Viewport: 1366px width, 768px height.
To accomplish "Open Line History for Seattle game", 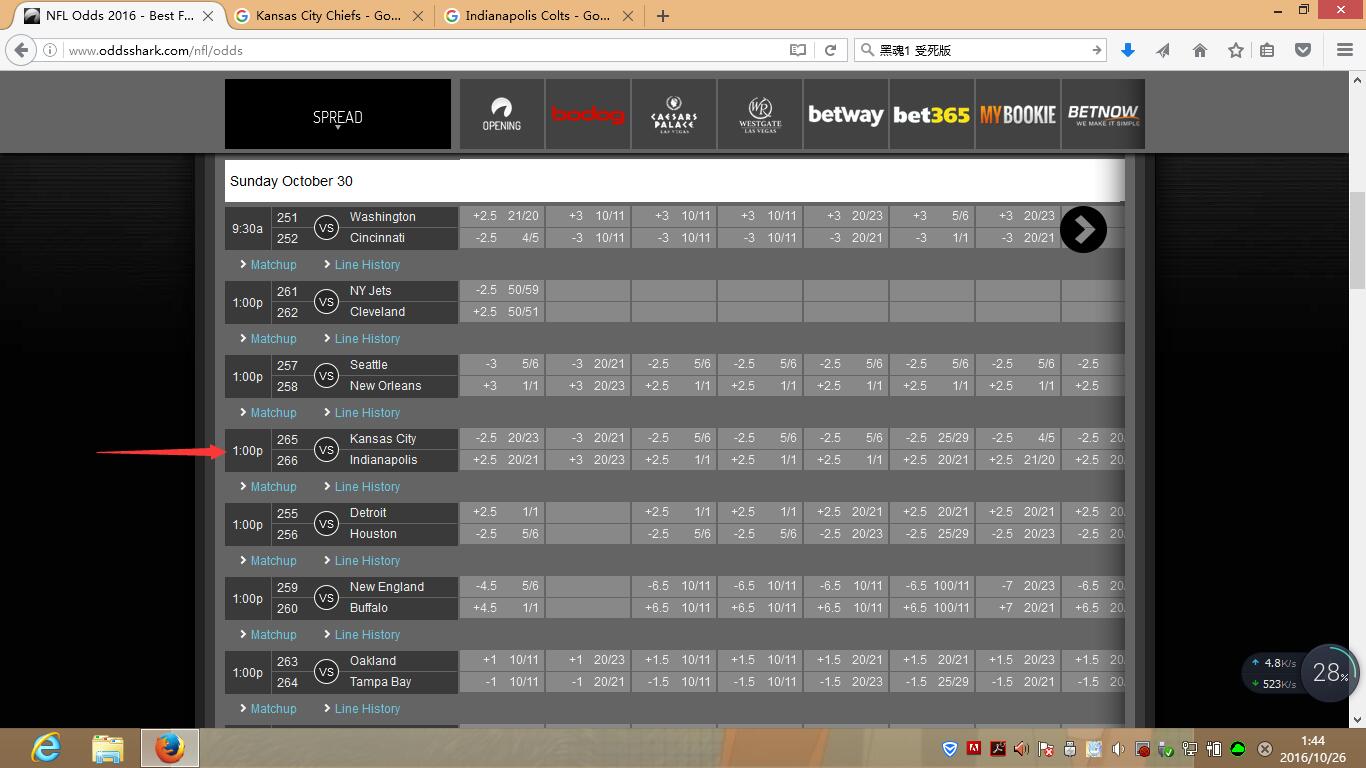I will 366,413.
